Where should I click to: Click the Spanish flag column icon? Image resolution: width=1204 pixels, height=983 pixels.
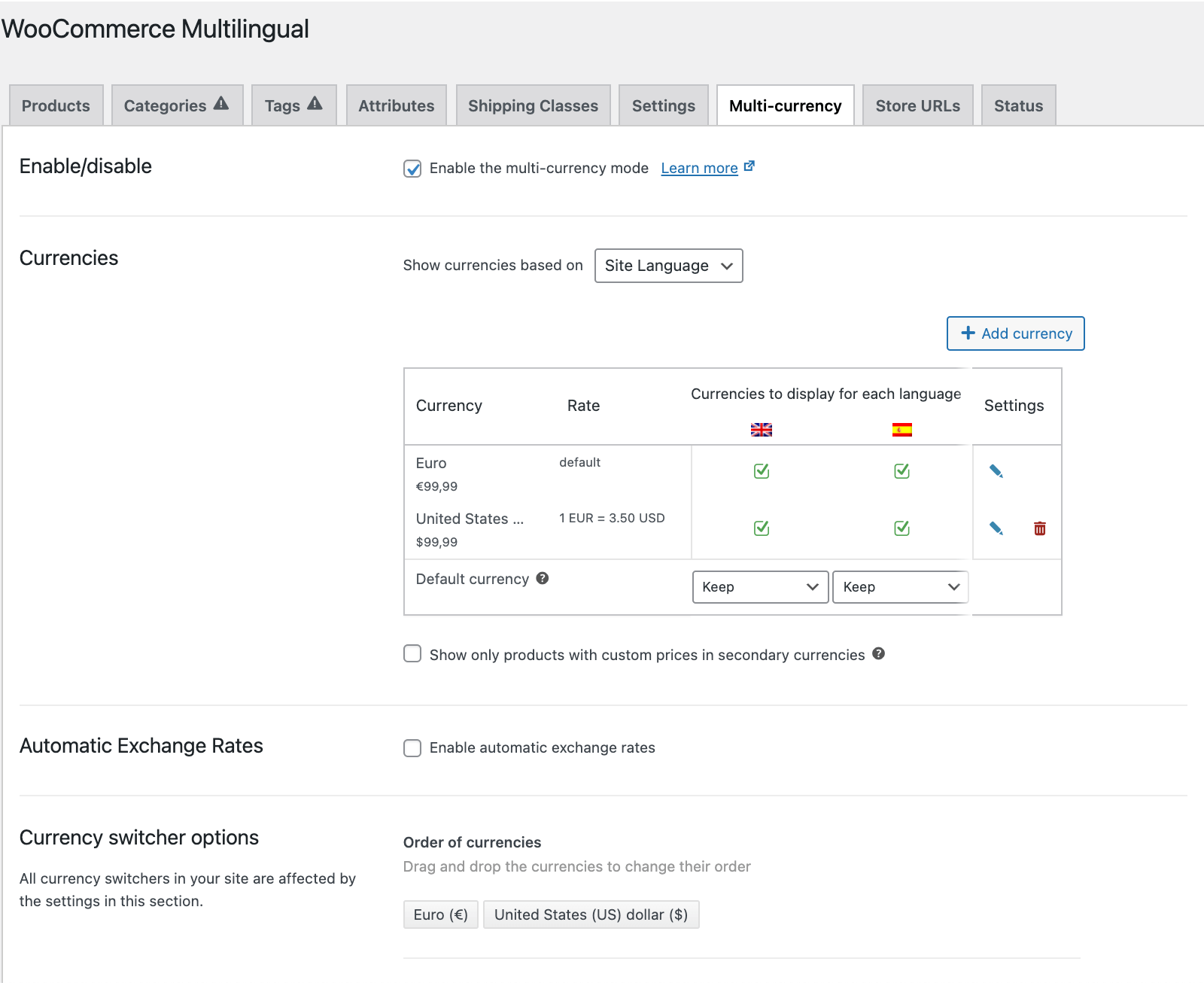(902, 430)
